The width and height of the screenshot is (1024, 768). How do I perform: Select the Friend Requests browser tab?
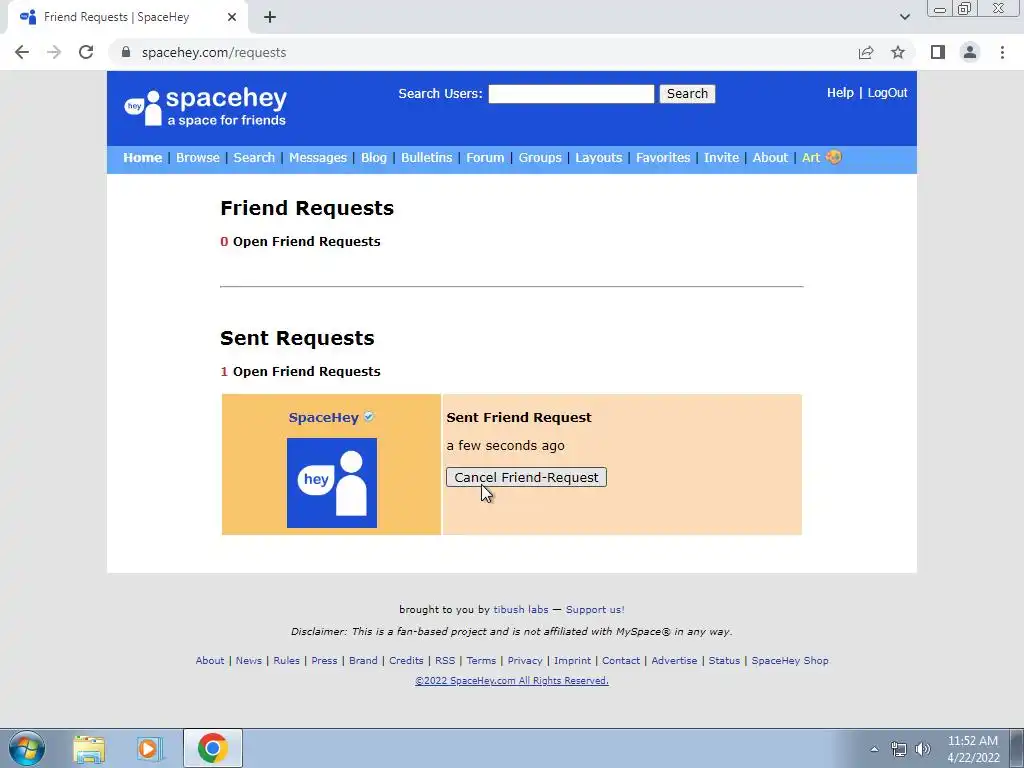pyautogui.click(x=127, y=17)
